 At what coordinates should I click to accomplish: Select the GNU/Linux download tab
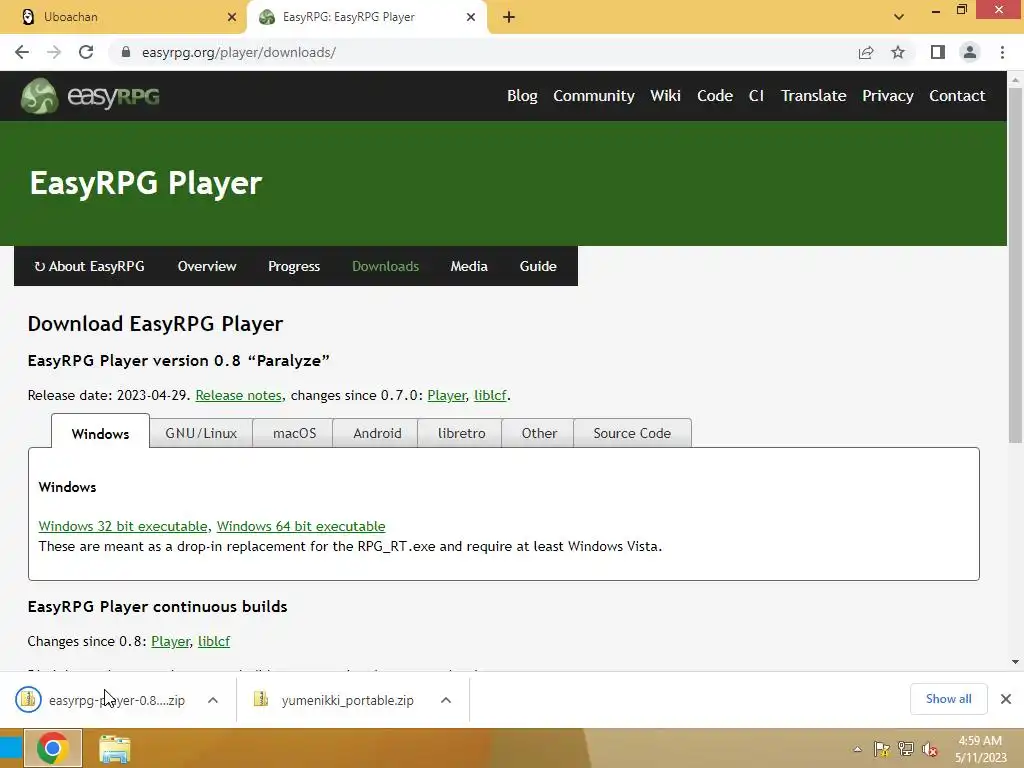pos(201,434)
